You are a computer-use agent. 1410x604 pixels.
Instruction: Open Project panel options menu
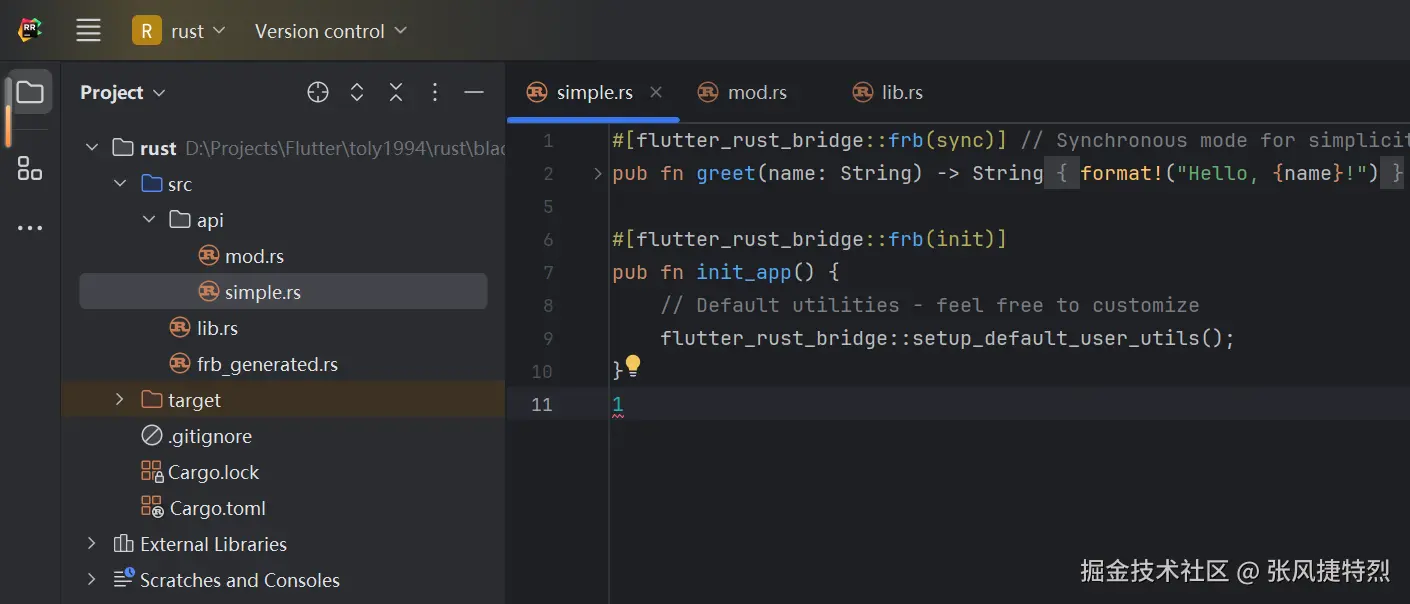[x=435, y=92]
